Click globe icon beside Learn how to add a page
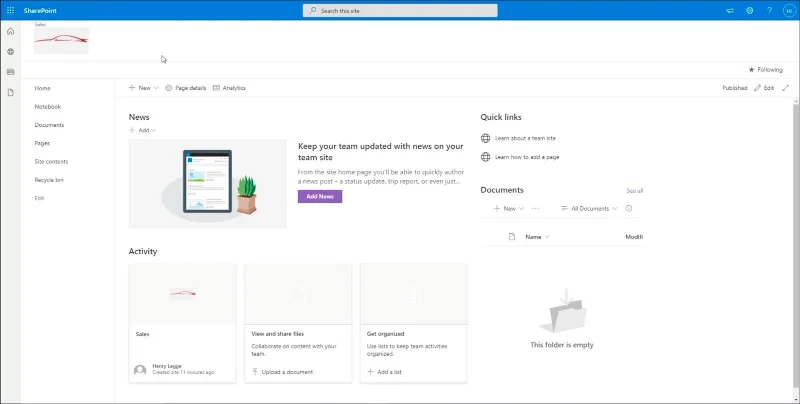The image size is (800, 404). [486, 157]
